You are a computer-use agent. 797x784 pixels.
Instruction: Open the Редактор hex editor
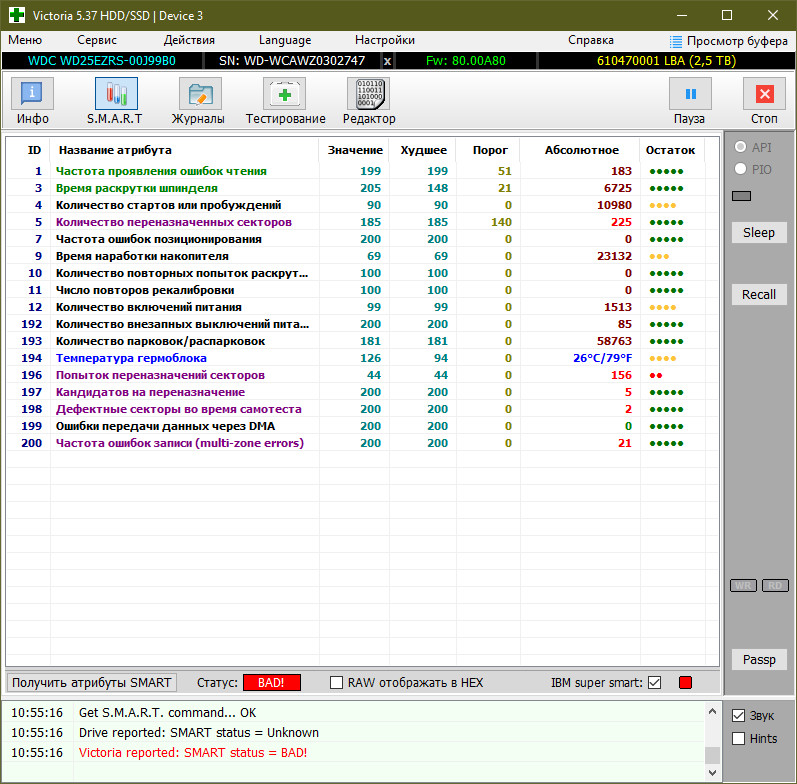pyautogui.click(x=369, y=101)
